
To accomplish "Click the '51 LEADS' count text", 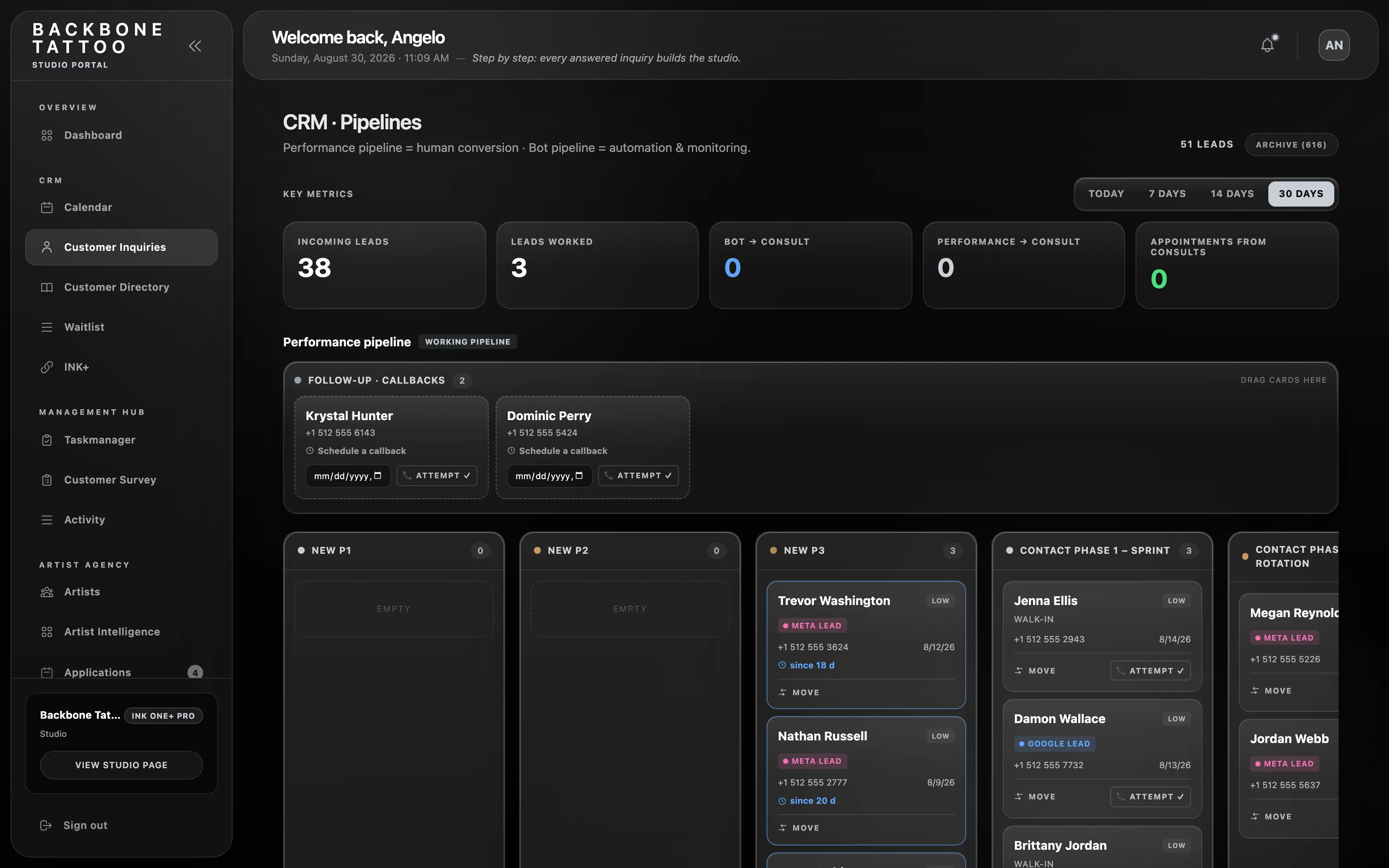I will pos(1207,145).
